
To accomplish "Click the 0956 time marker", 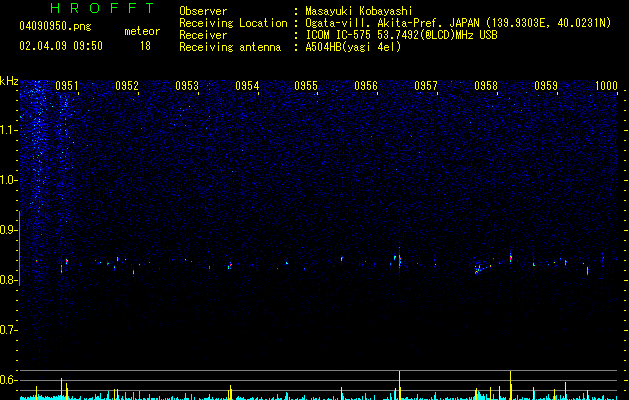I will pos(366,85).
